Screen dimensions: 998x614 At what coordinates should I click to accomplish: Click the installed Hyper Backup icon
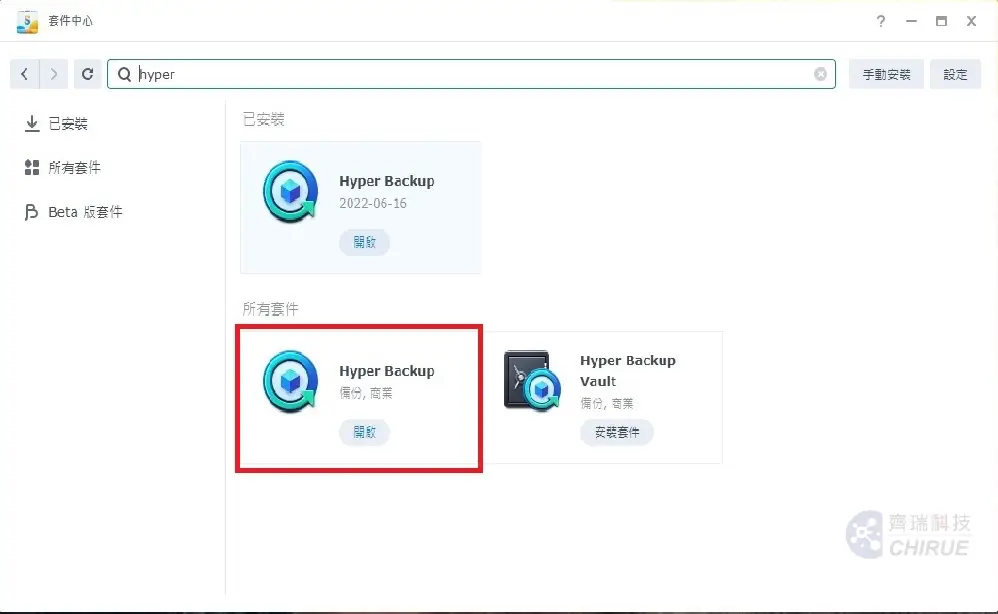pyautogui.click(x=291, y=192)
